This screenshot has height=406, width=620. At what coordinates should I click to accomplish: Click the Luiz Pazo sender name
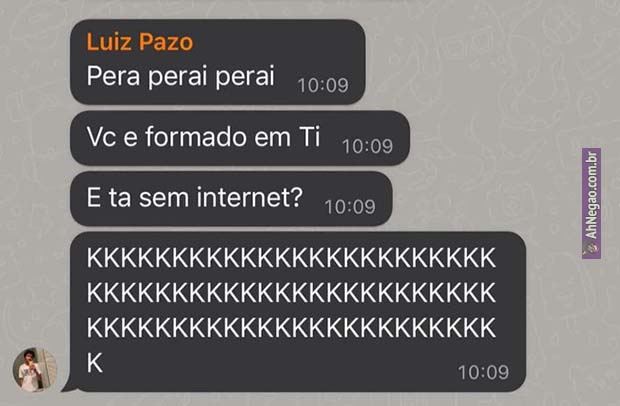[140, 42]
